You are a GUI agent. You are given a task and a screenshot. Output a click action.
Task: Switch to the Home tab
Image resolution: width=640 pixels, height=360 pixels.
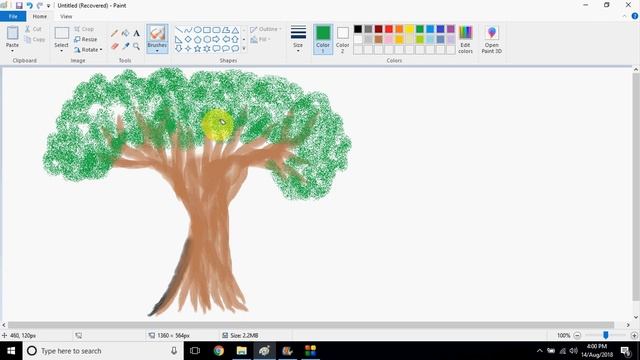point(40,16)
